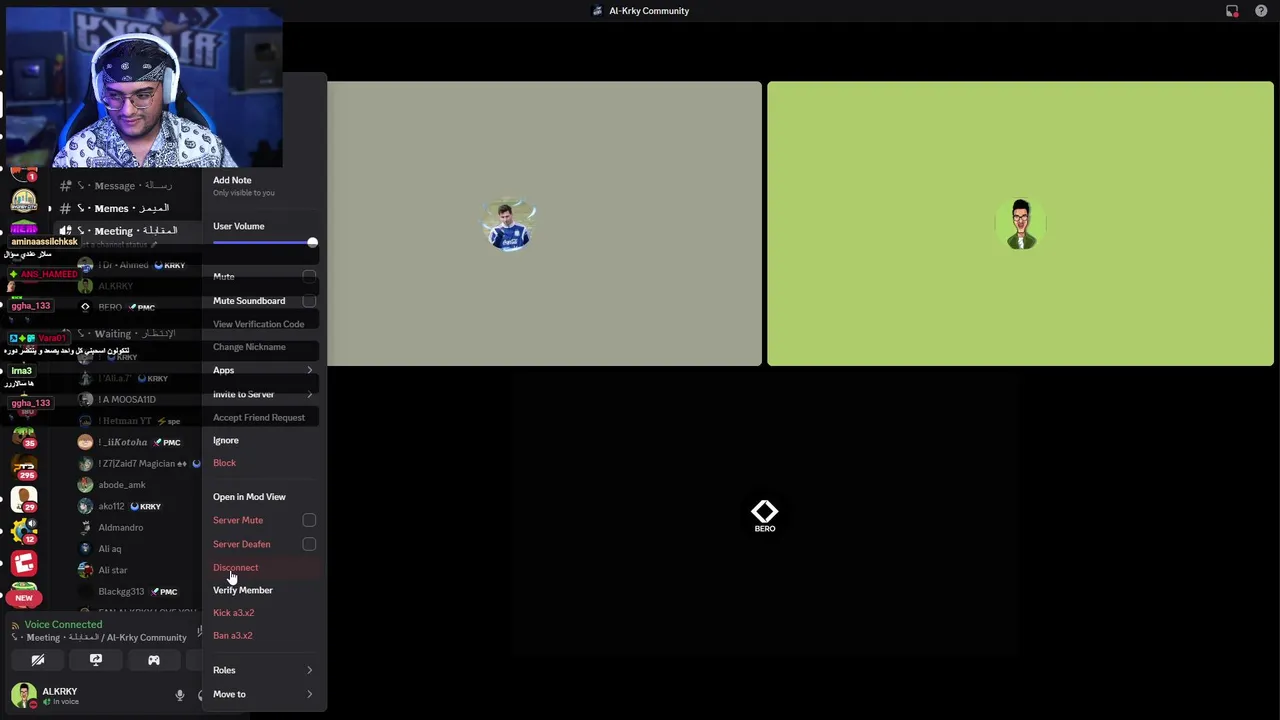Open the red square-logo server icon
The width and height of the screenshot is (1280, 720).
(x=24, y=563)
